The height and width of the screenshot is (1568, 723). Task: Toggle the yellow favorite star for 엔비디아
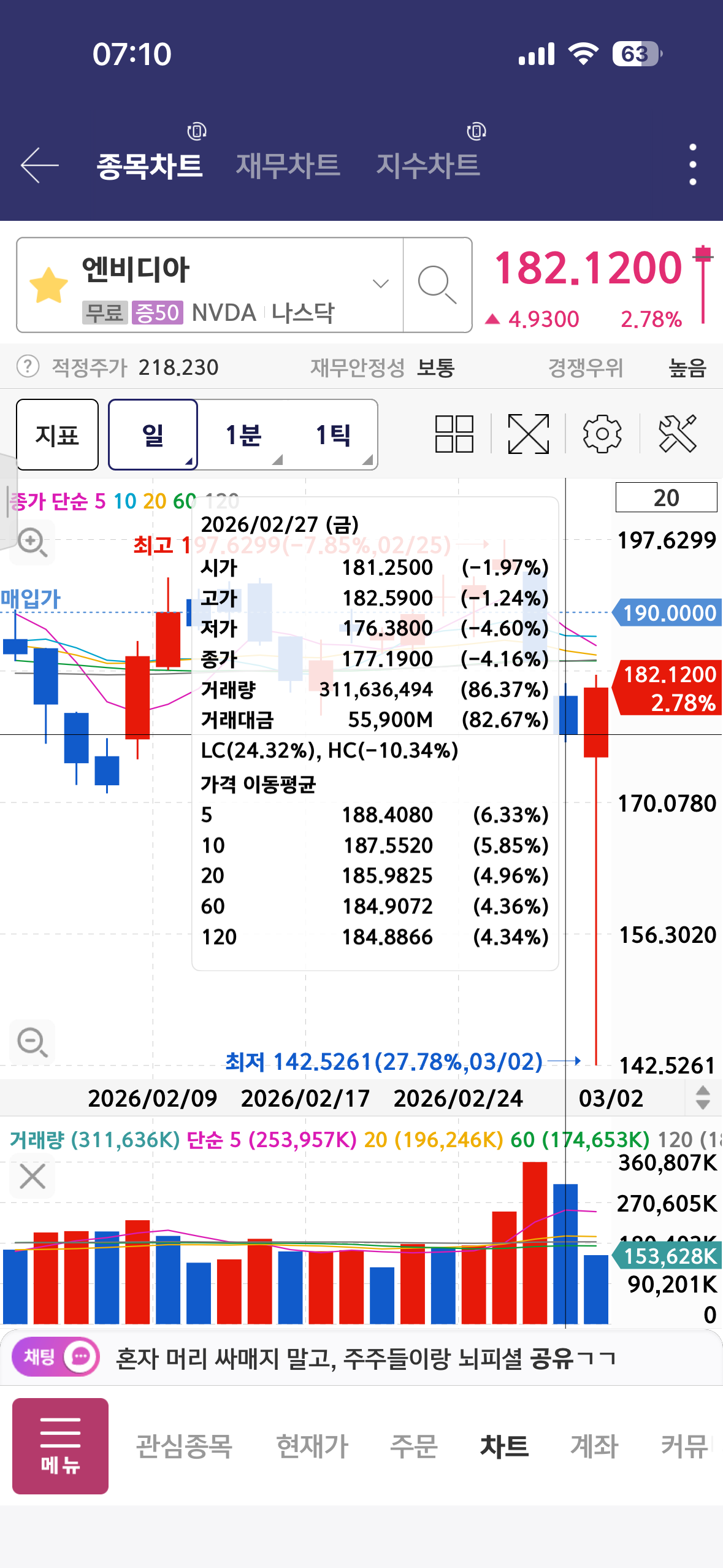pos(49,286)
